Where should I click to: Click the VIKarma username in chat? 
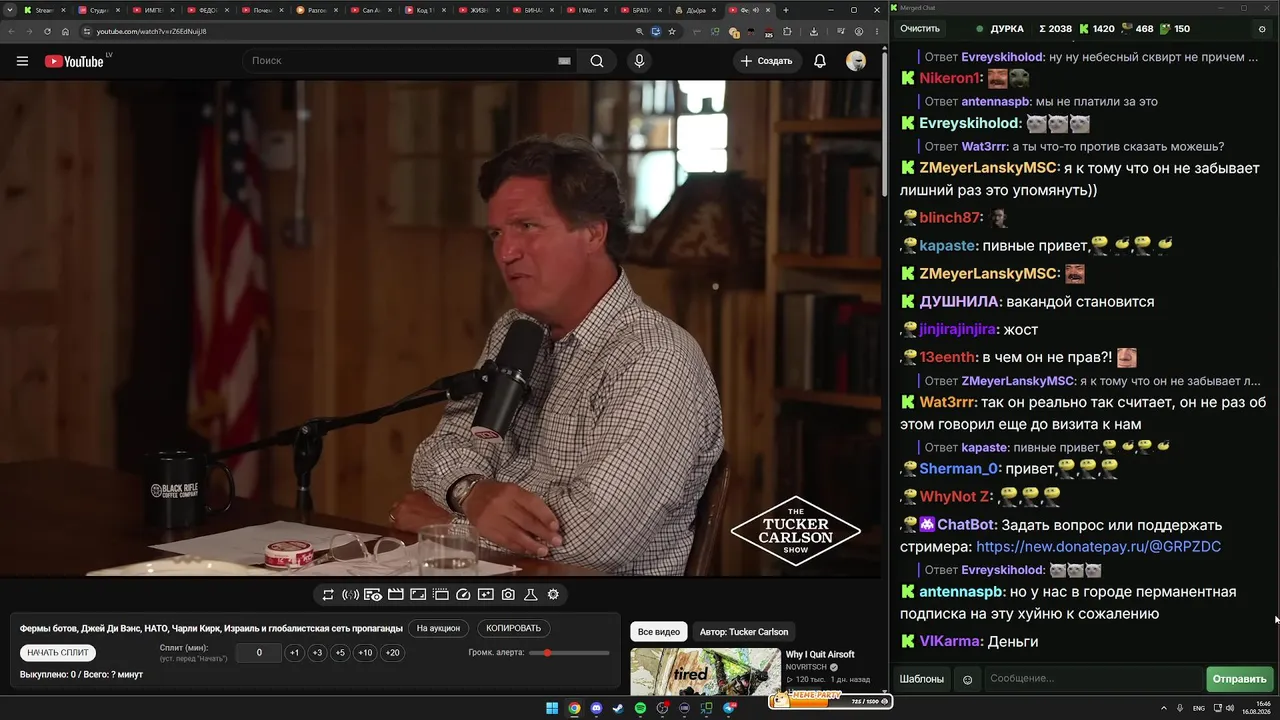(949, 642)
